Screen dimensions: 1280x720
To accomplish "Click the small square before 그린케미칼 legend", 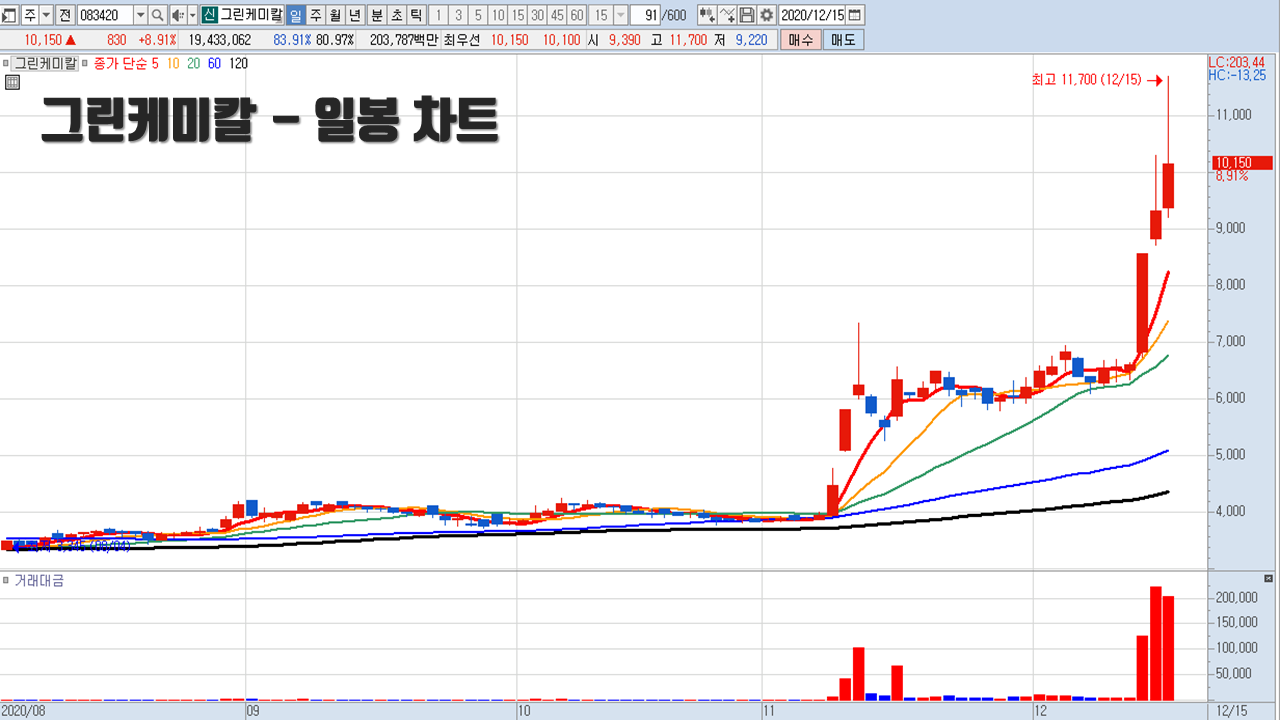I will 6,63.
